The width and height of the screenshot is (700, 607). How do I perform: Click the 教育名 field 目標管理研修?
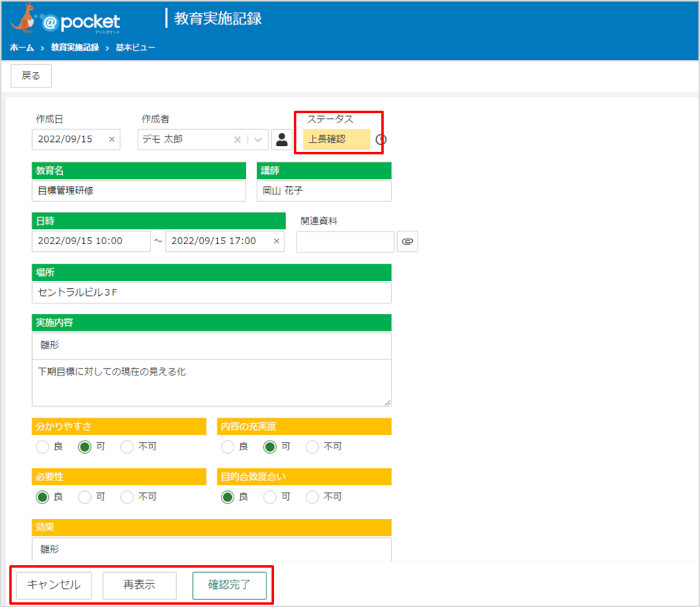[x=139, y=191]
